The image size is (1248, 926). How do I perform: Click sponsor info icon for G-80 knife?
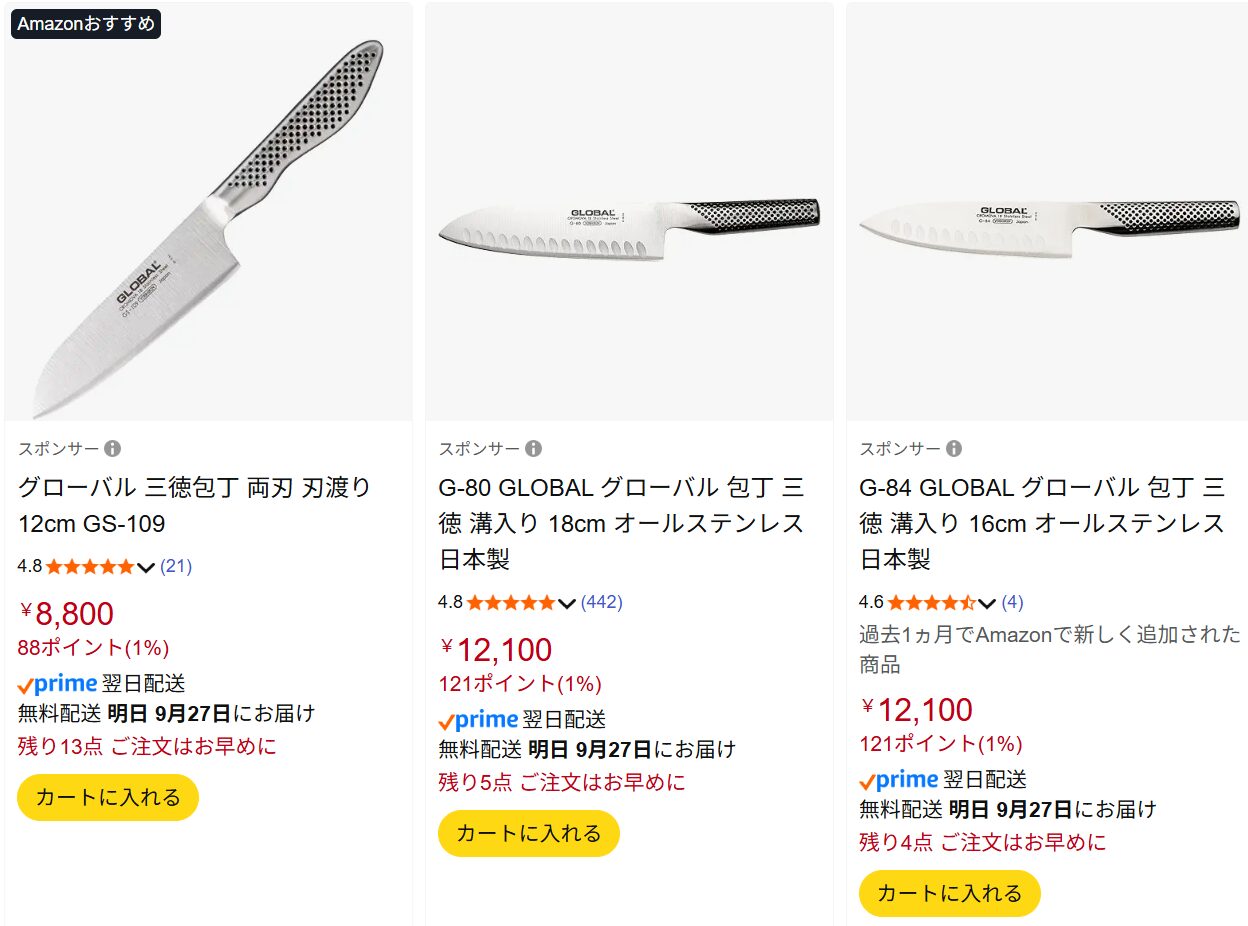coord(534,448)
